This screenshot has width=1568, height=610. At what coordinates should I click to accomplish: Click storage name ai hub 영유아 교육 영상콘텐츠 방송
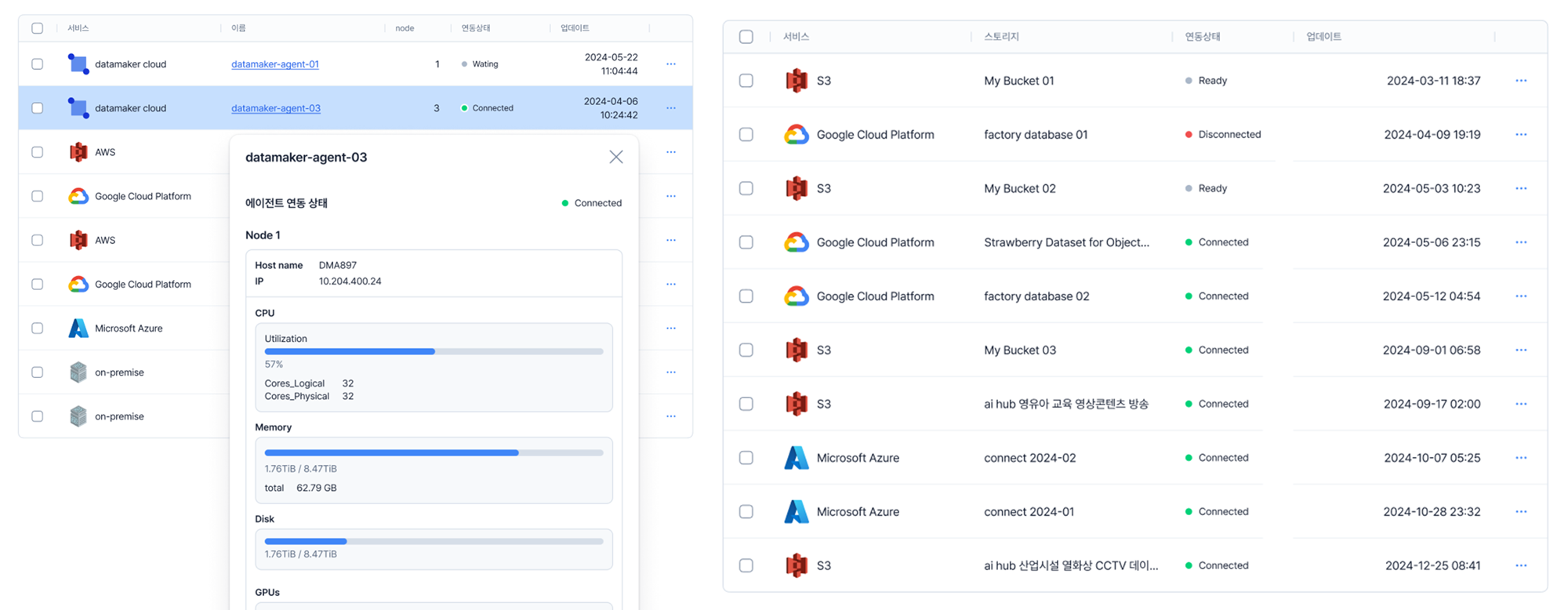click(1066, 404)
